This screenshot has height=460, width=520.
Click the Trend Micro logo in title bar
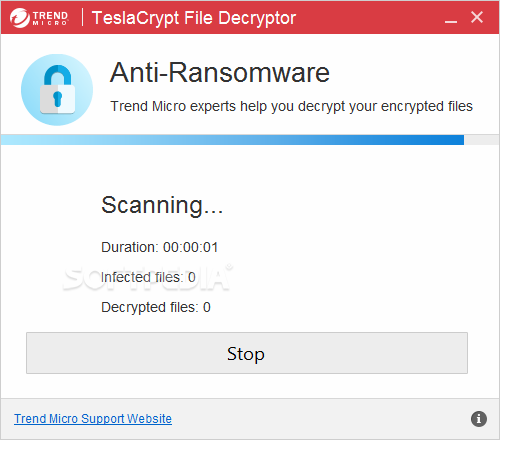pyautogui.click(x=39, y=17)
